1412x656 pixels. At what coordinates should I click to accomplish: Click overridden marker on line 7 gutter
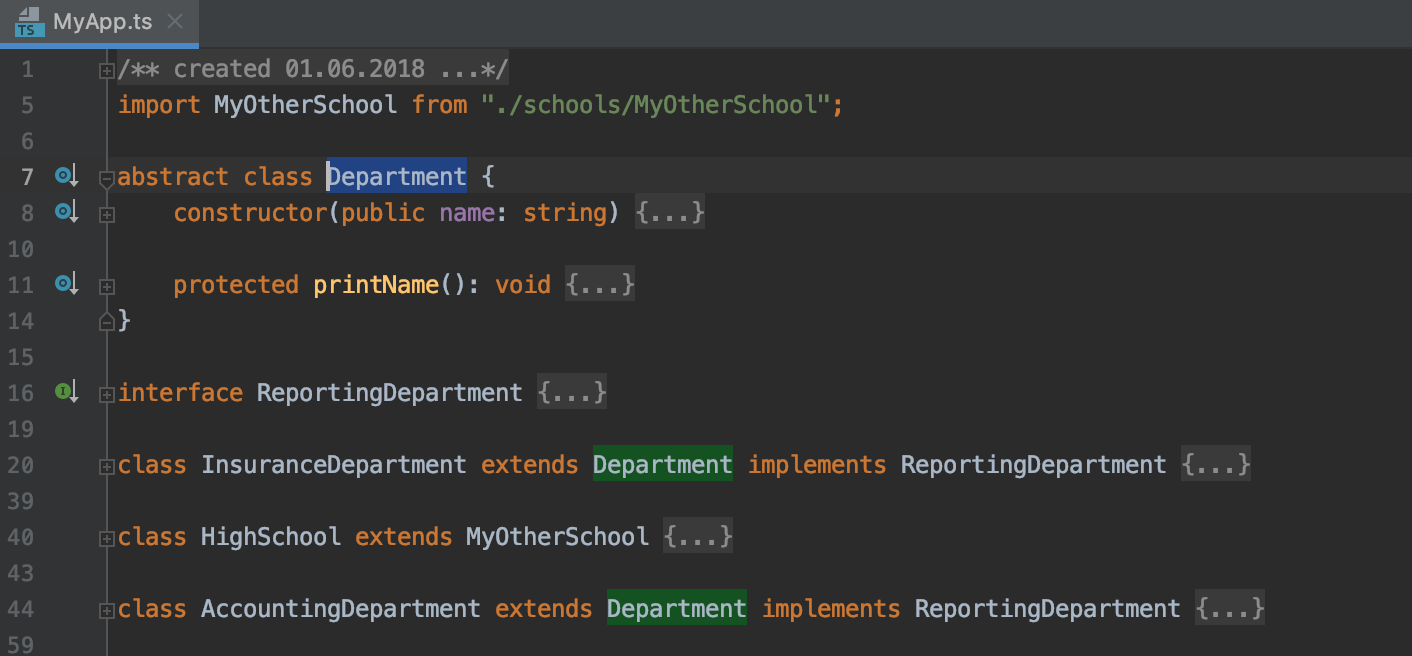(67, 177)
